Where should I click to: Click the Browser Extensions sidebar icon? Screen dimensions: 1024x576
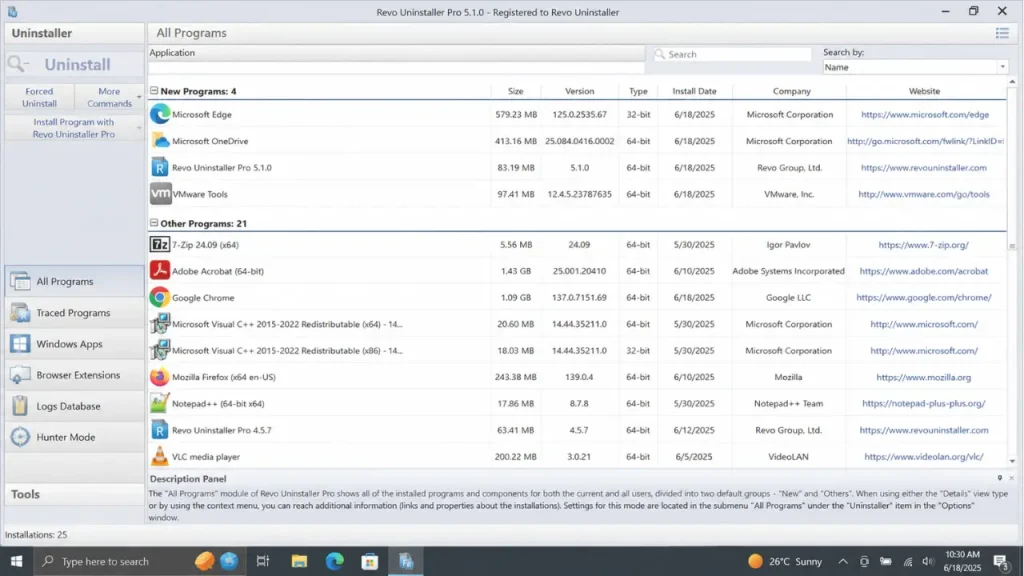pyautogui.click(x=20, y=376)
